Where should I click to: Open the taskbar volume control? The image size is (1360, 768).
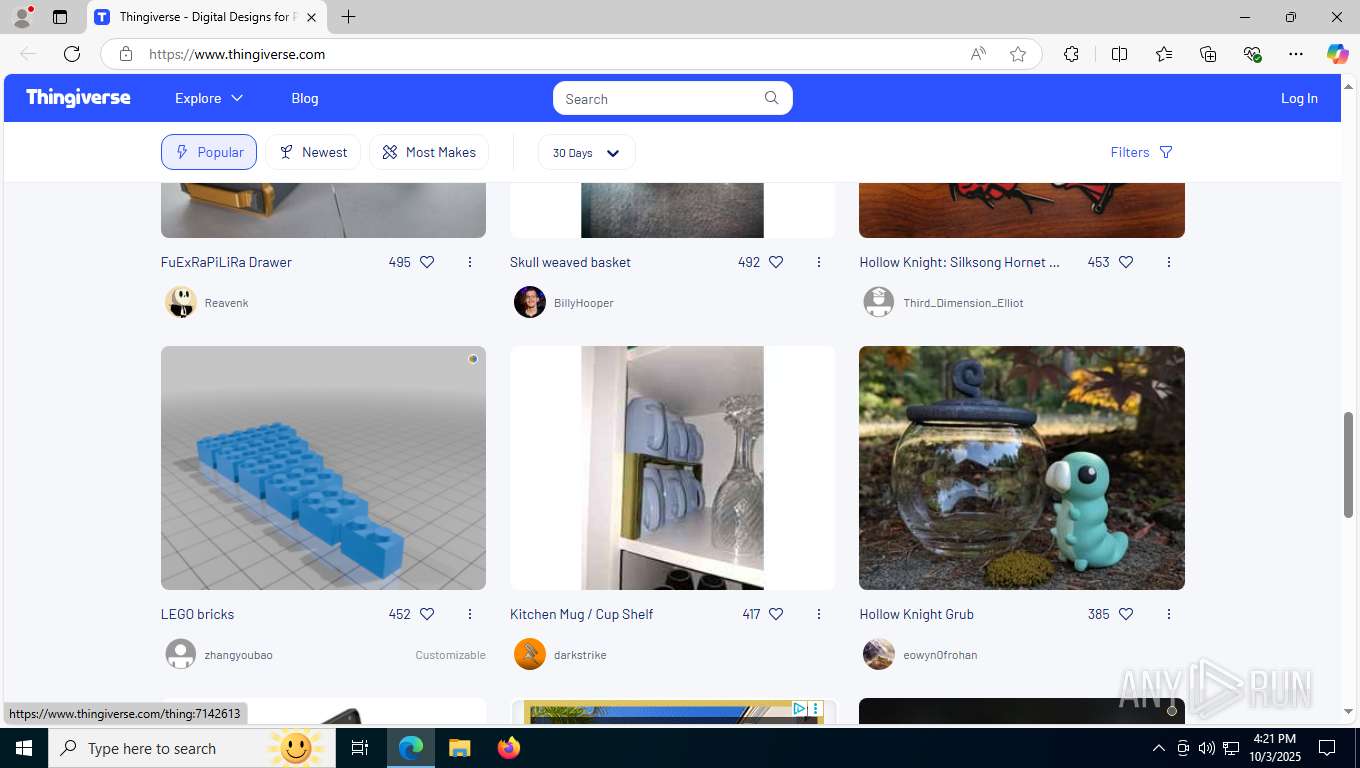pos(1207,748)
